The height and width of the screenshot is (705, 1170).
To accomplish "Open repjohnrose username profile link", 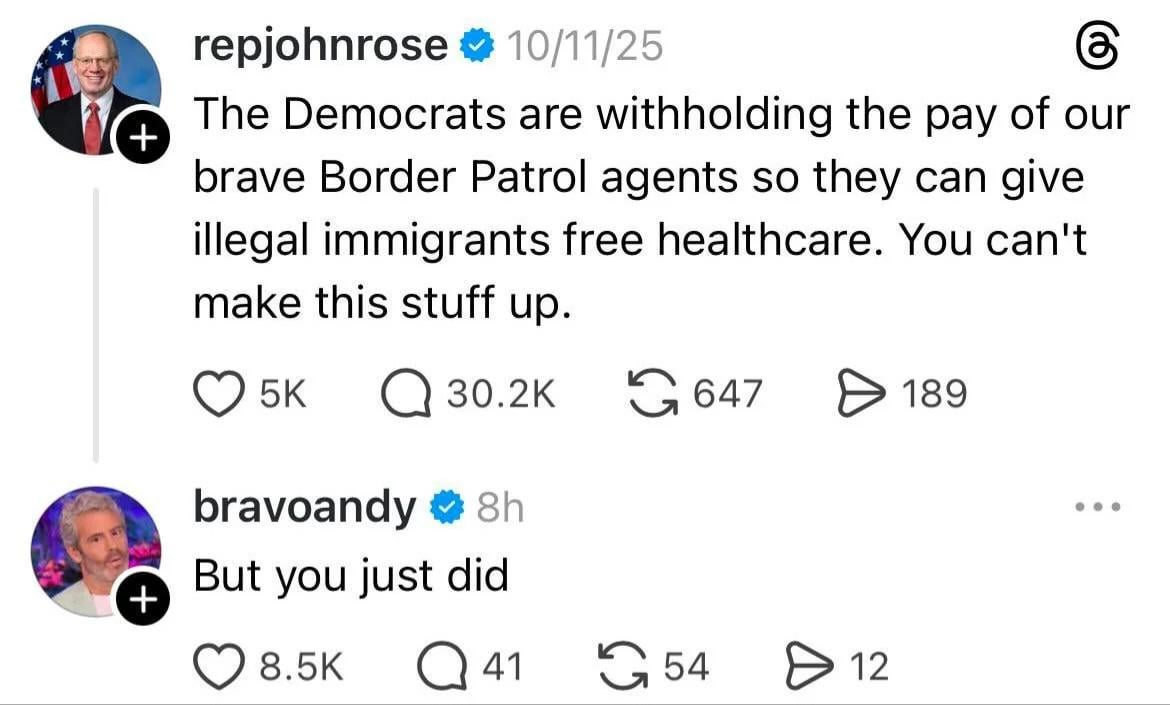I will click(320, 46).
